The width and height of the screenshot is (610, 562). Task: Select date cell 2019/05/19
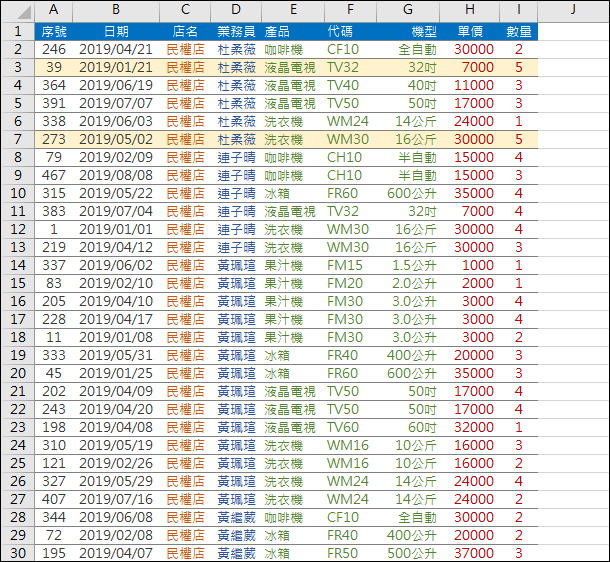point(116,445)
